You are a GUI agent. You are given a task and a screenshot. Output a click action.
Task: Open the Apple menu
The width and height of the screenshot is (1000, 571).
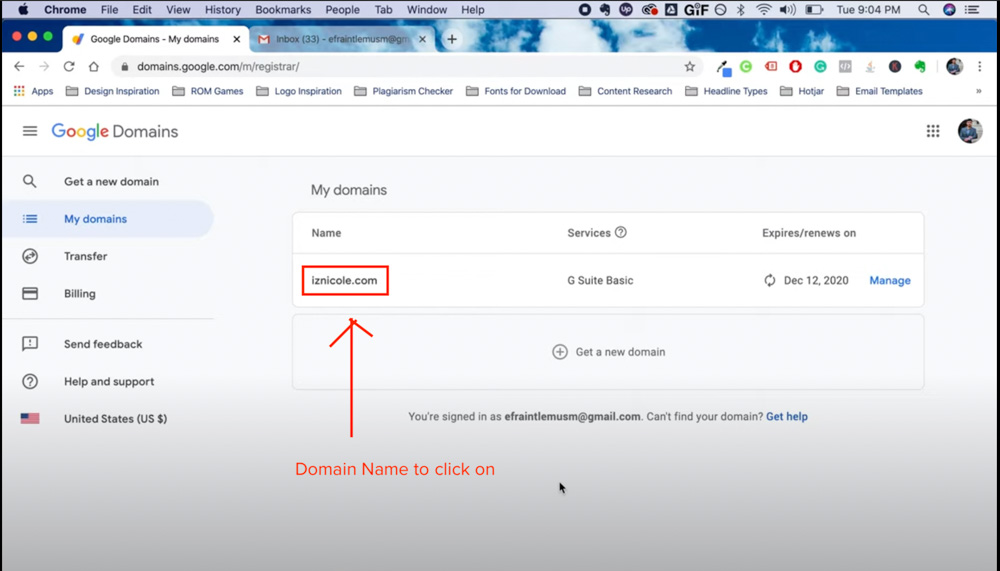[x=23, y=10]
